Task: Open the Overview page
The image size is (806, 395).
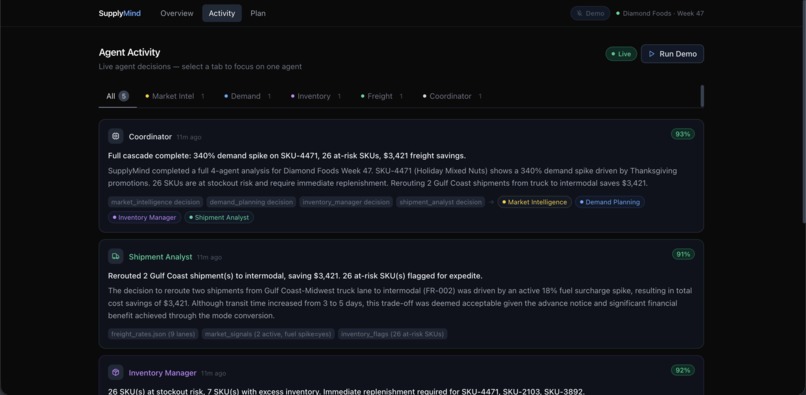Action: 177,13
